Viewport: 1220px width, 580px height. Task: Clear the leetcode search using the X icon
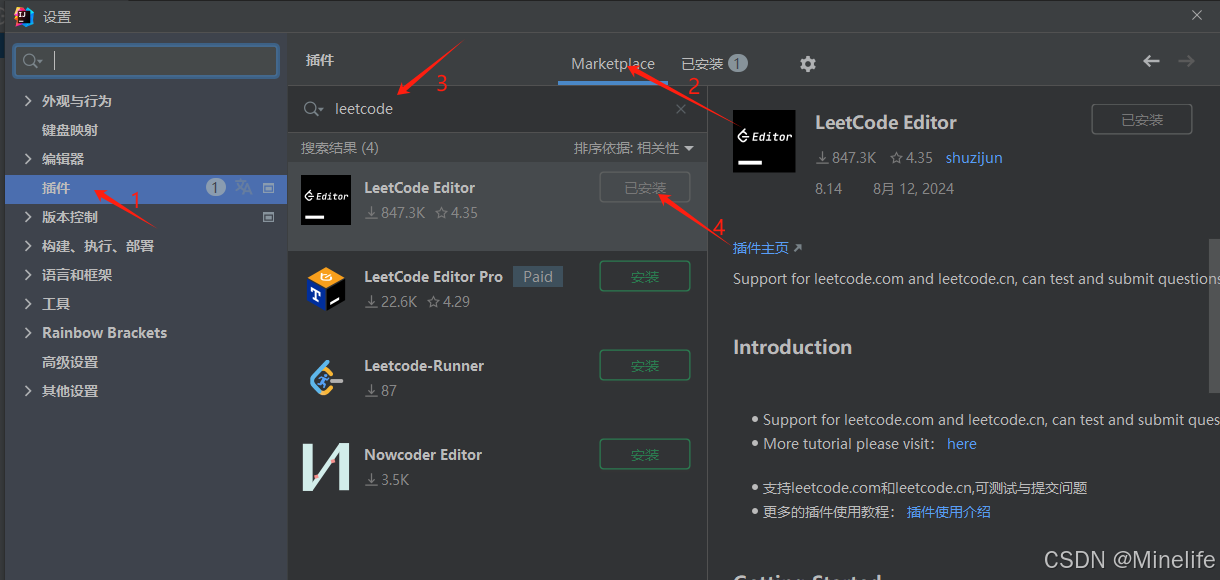pyautogui.click(x=681, y=109)
